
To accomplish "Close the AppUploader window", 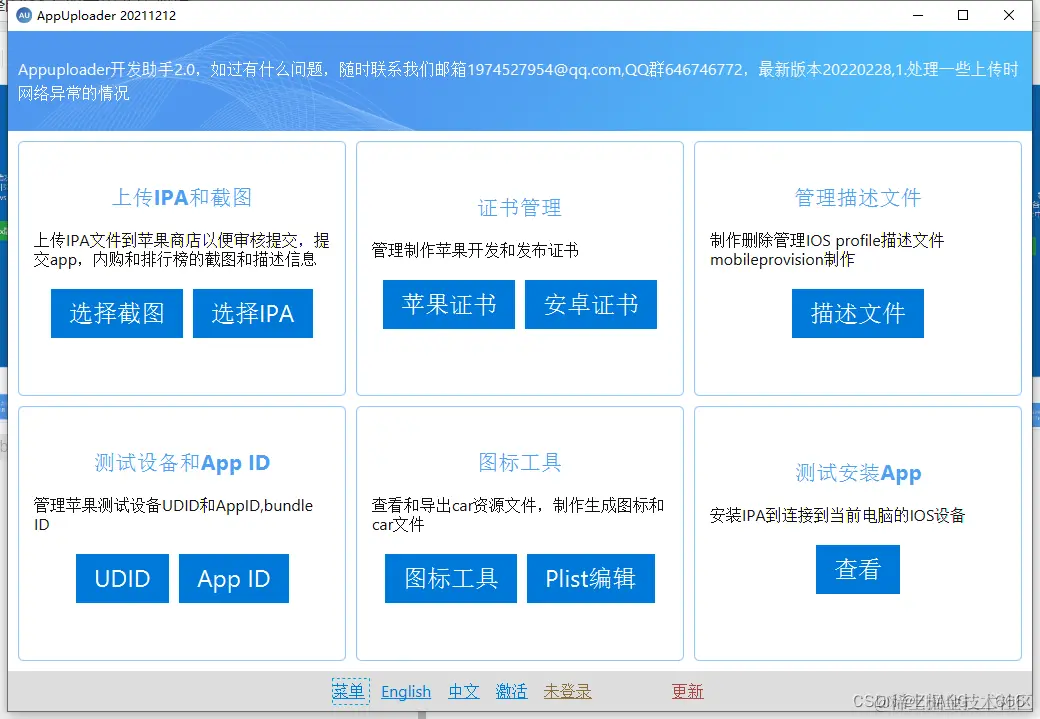I will [x=1009, y=15].
